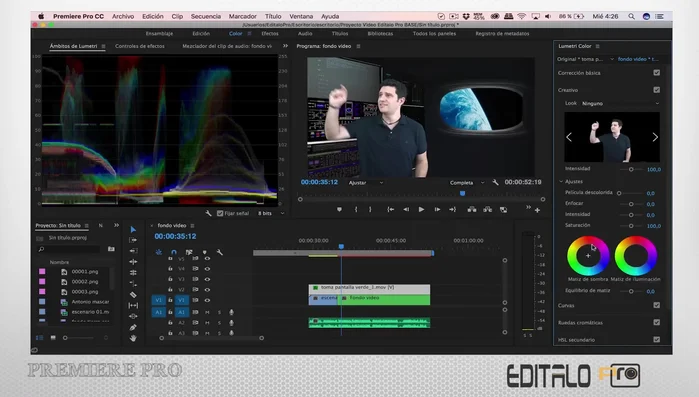This screenshot has height=397, width=699.
Task: Solo audio track A1
Action: 219,312
